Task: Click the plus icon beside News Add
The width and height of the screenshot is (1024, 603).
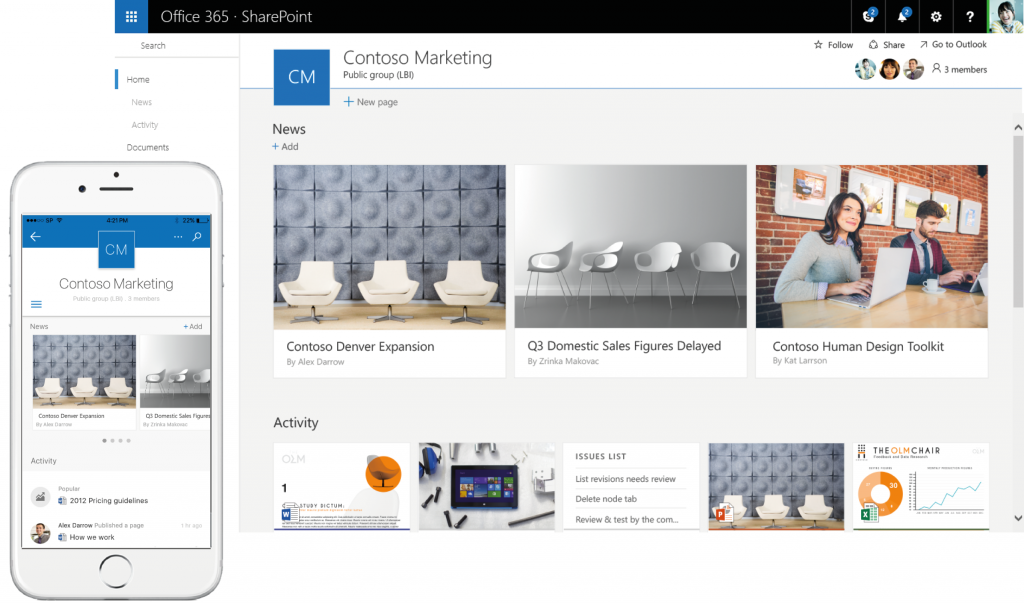Action: point(276,146)
